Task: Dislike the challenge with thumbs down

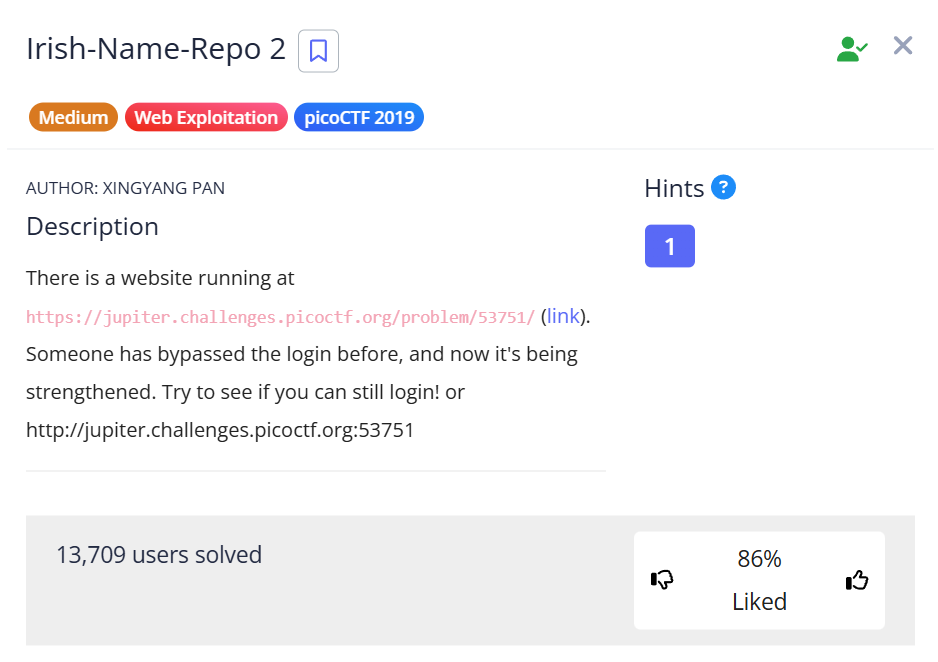Action: pyautogui.click(x=662, y=580)
